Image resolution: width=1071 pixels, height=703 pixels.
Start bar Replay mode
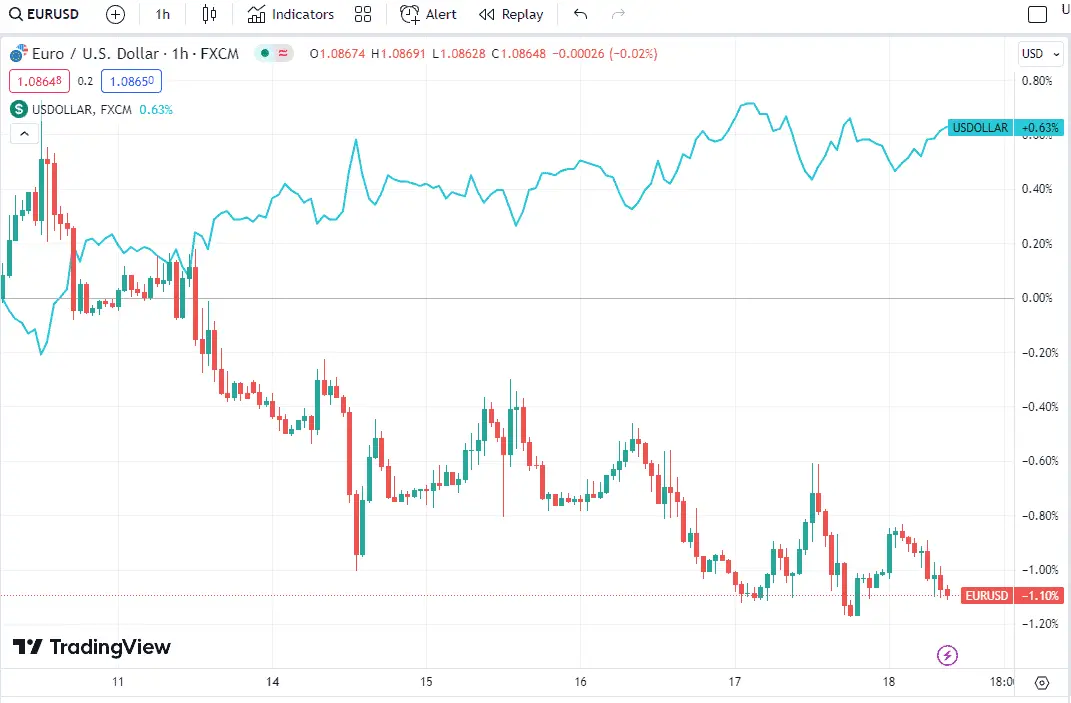tap(511, 14)
